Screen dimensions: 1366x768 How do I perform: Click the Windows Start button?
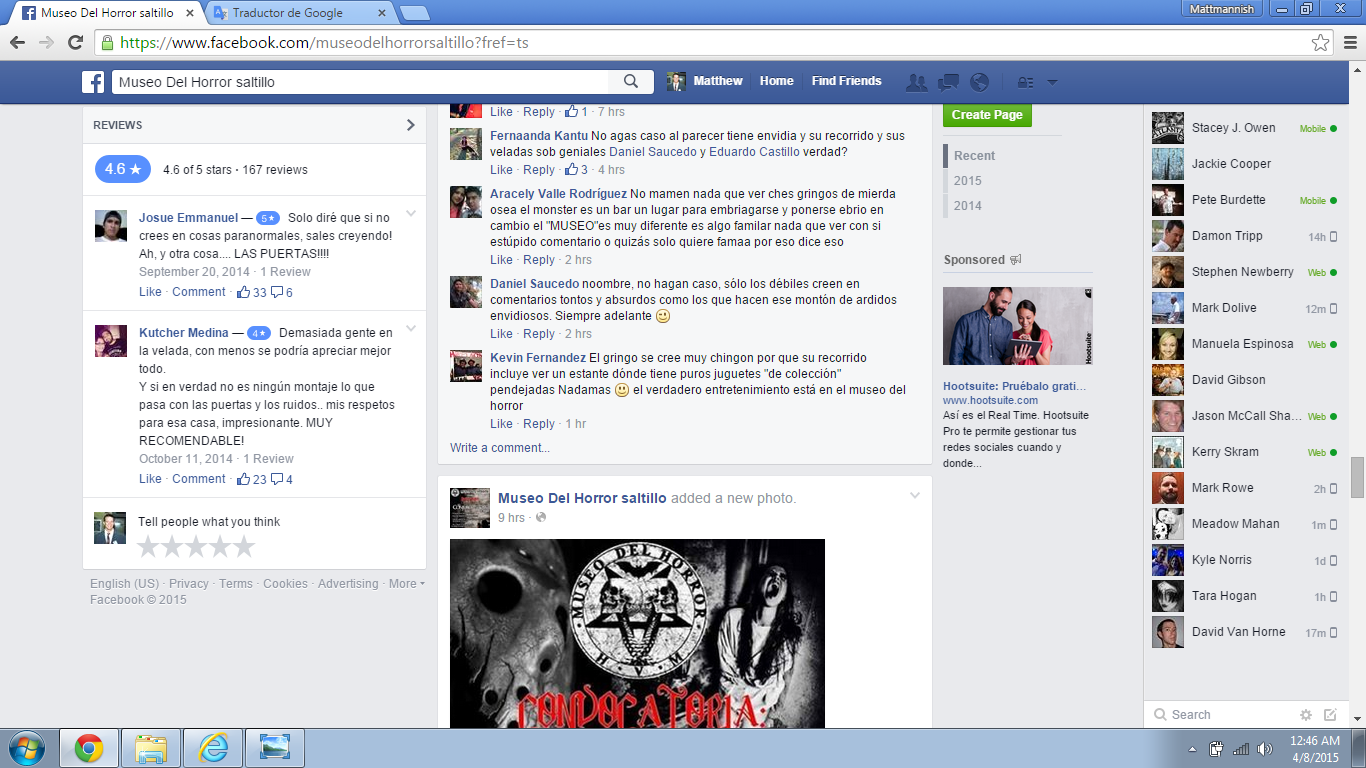pos(26,748)
